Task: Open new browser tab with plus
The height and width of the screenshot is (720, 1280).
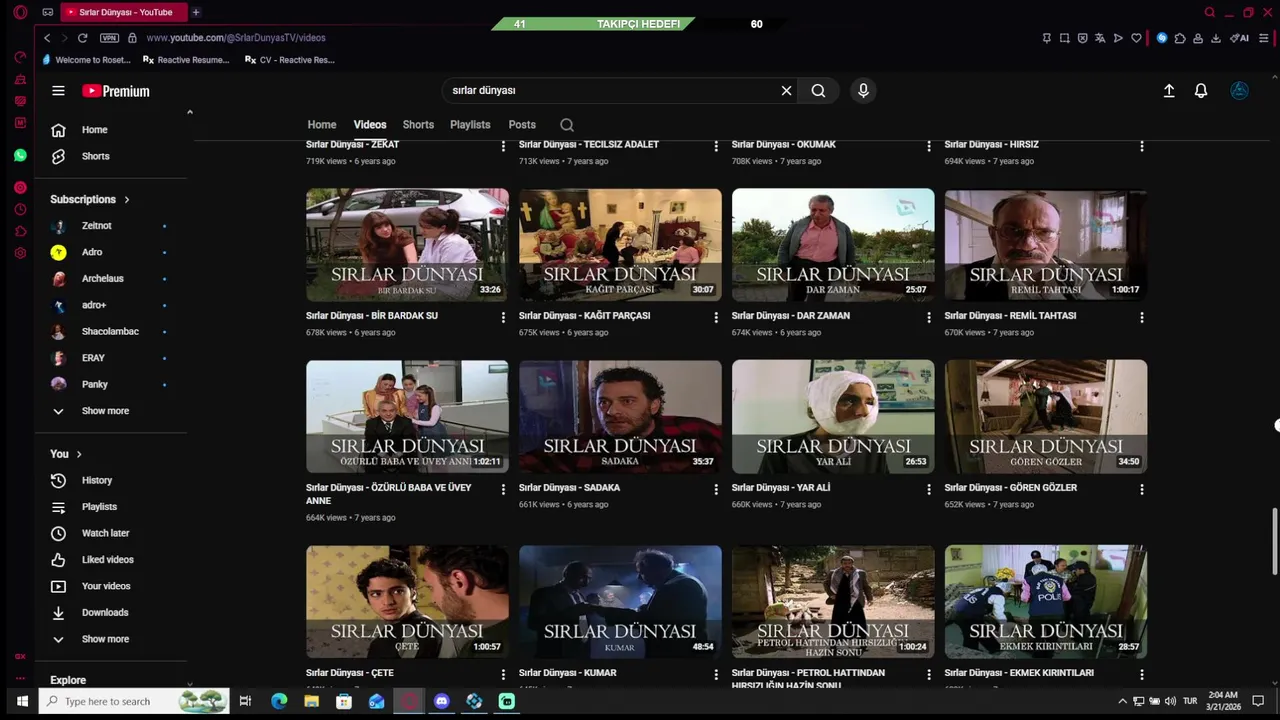Action: tap(196, 12)
